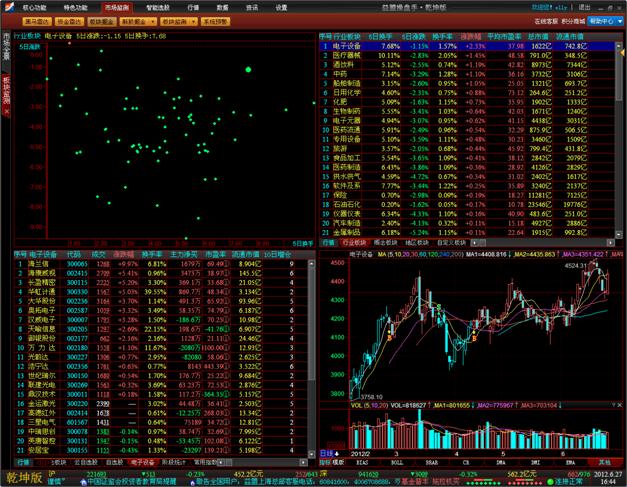Sort sector table by 5日换手 column header
Image resolution: width=627 pixels, height=487 pixels.
click(379, 37)
